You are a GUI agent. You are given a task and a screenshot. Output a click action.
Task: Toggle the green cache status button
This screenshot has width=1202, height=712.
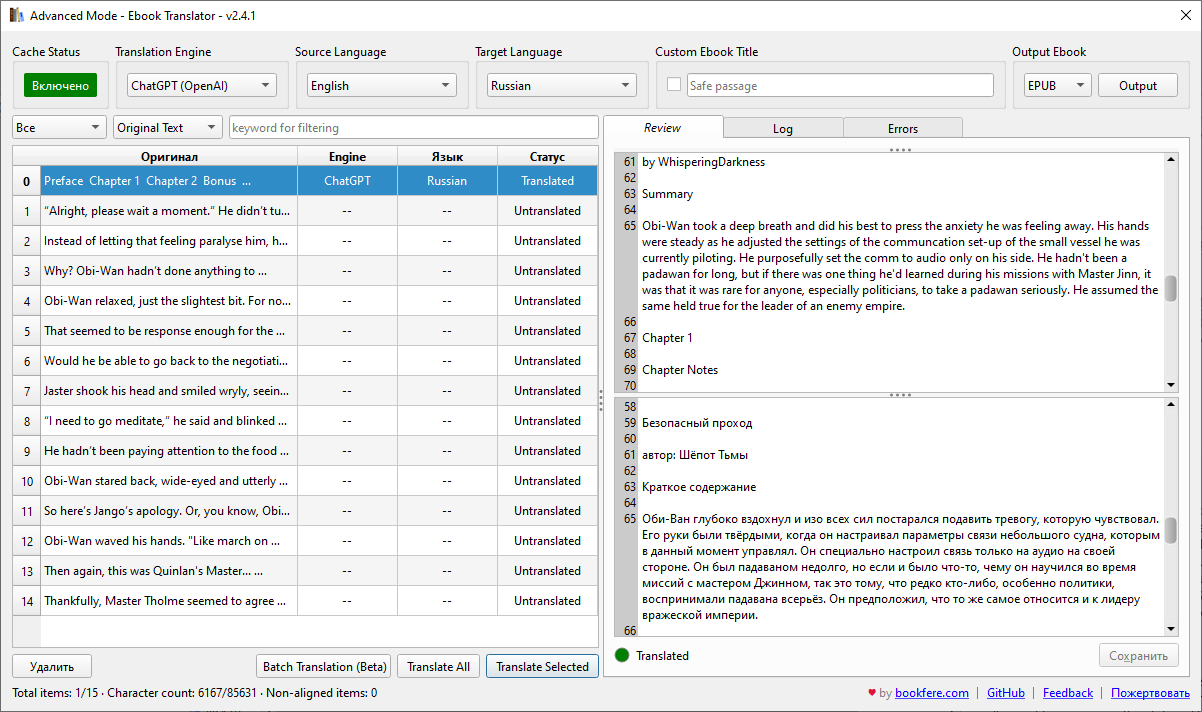60,86
